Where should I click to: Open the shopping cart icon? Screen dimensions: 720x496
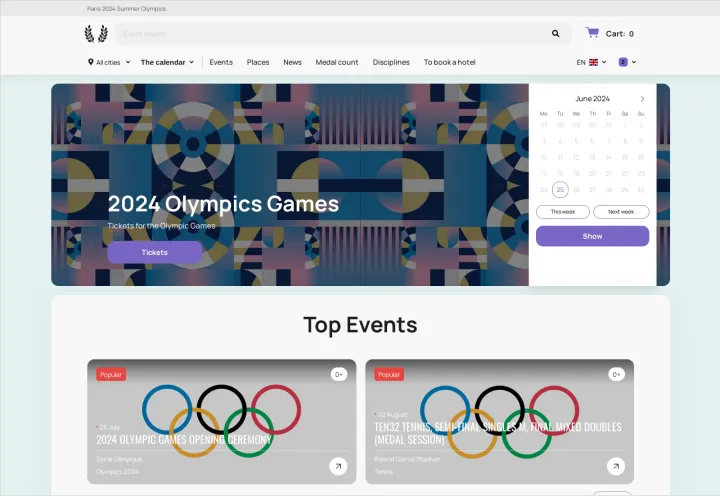(592, 33)
